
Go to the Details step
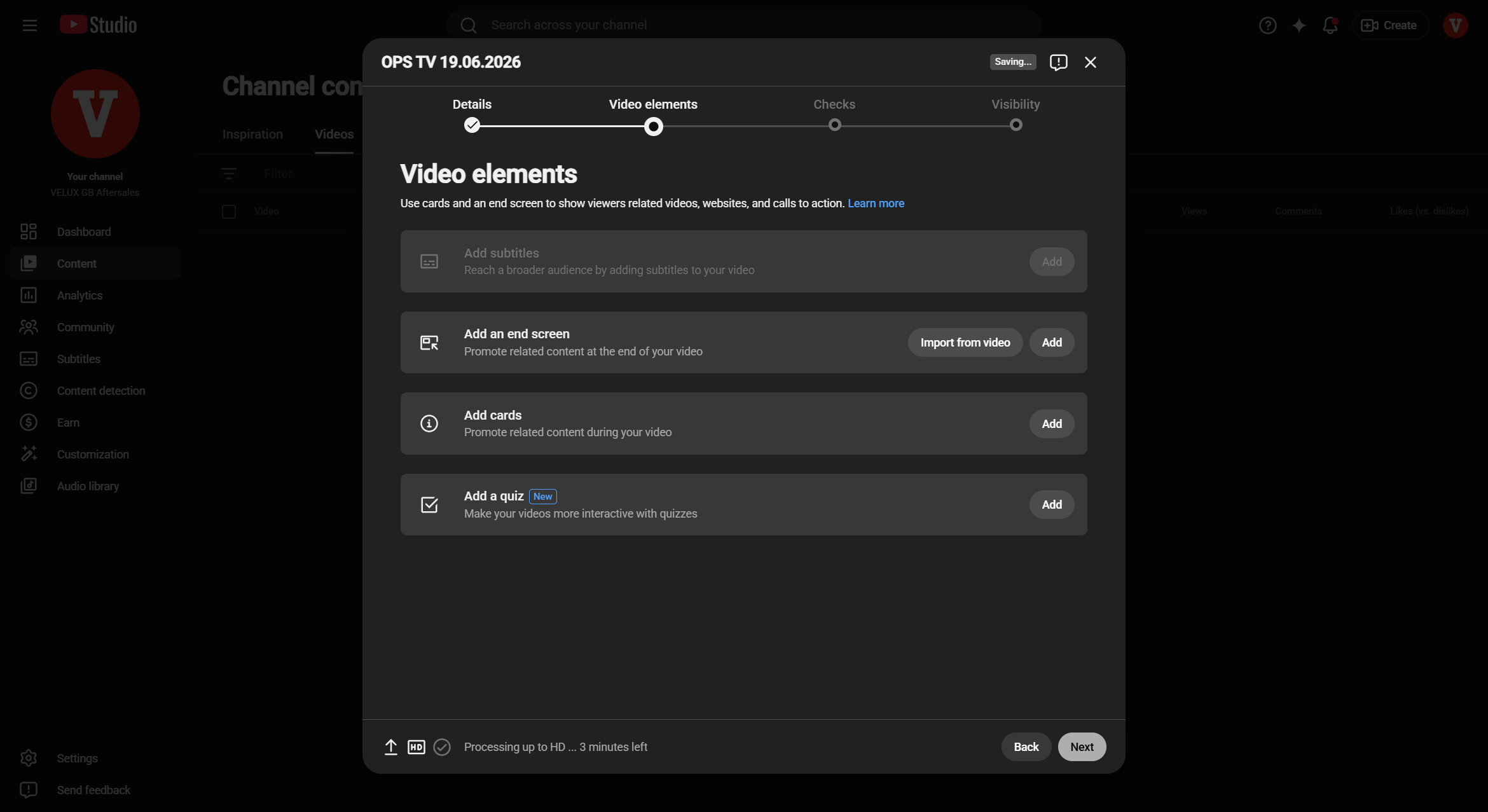pos(472,114)
